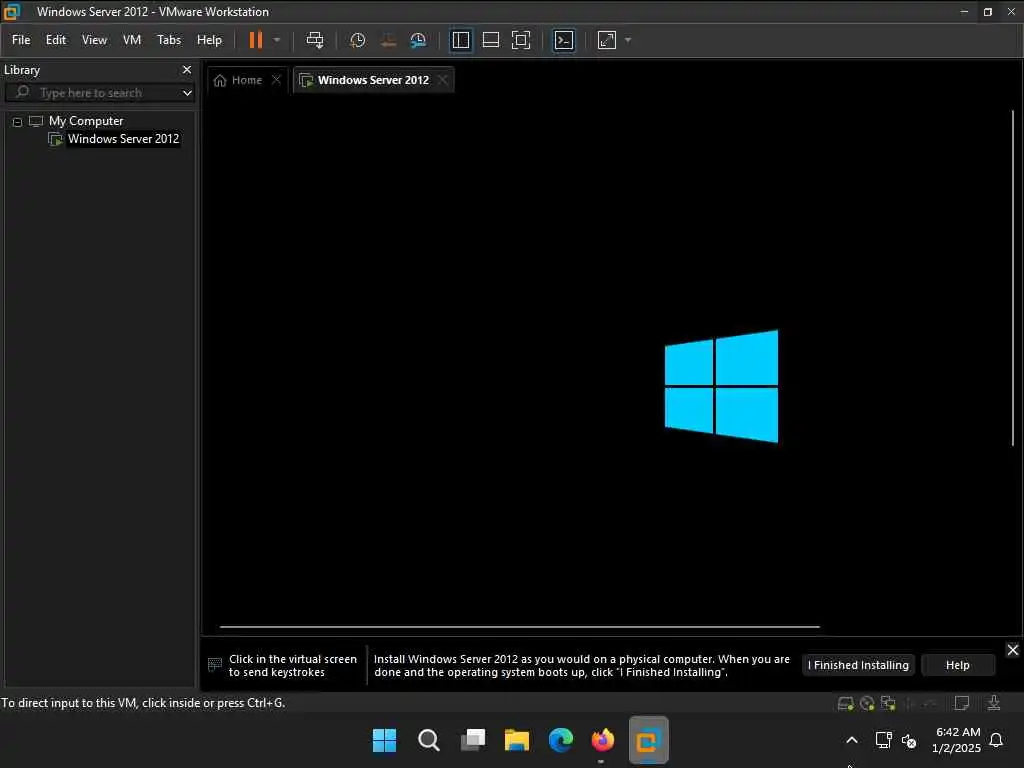Open the File menu
Image resolution: width=1024 pixels, height=768 pixels.
point(21,40)
